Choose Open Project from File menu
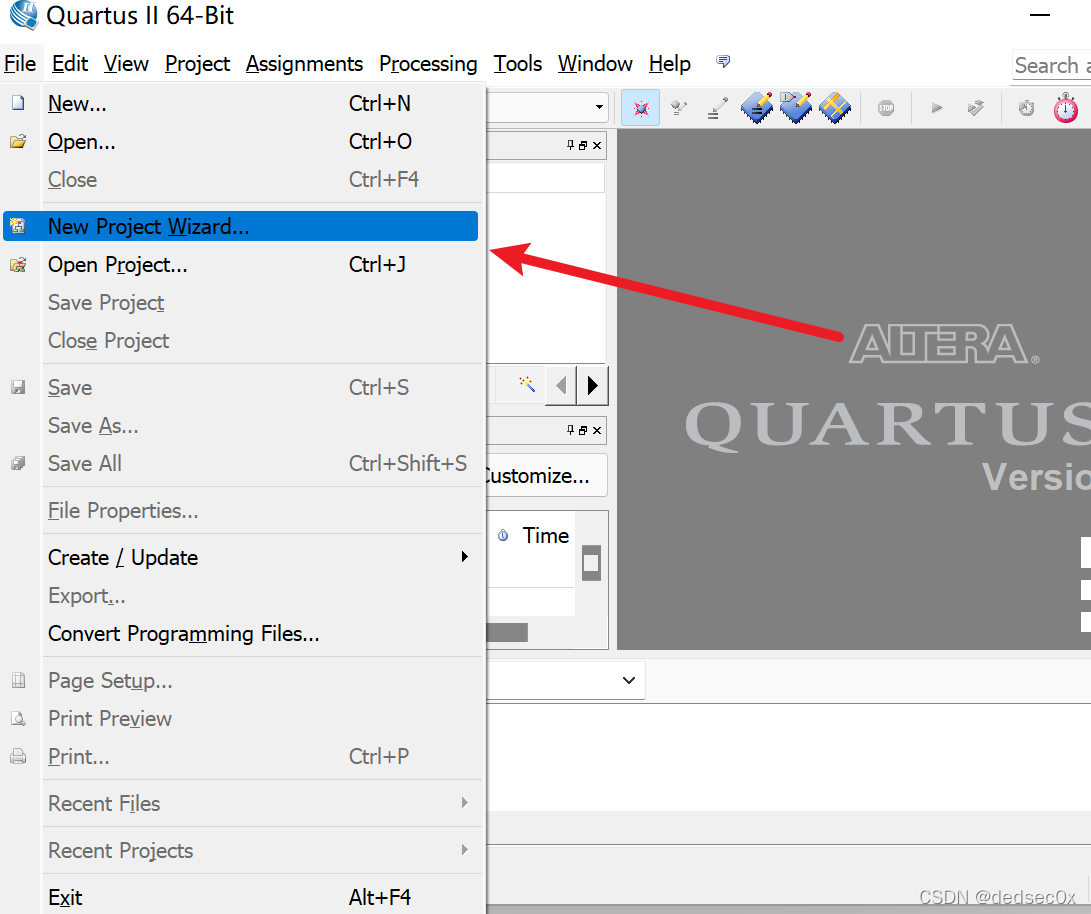 click(x=241, y=264)
